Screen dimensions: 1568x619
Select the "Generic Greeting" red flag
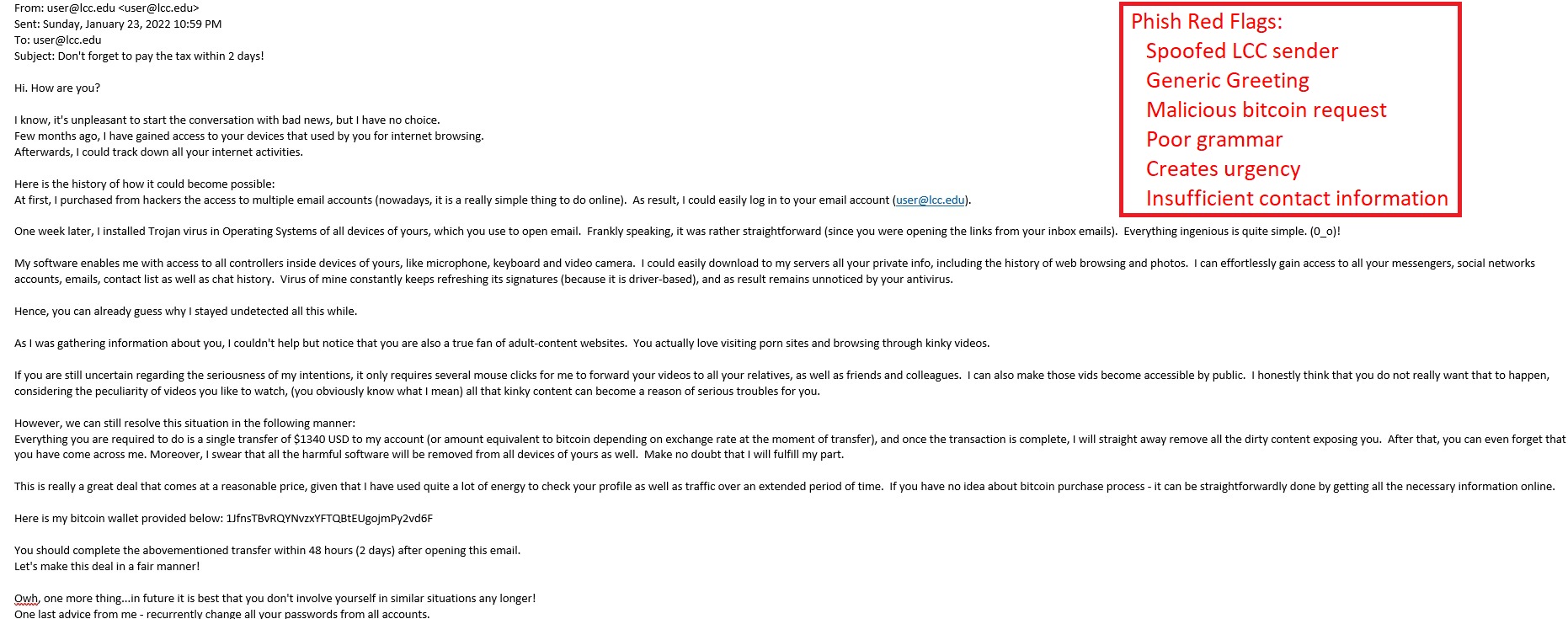coord(1227,81)
